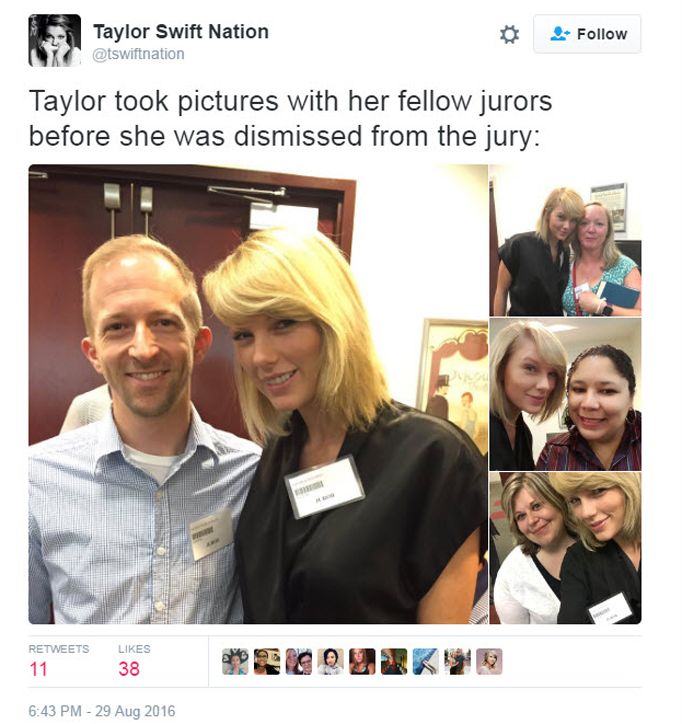
Task: View the 11 retweets count
Action: (x=39, y=669)
